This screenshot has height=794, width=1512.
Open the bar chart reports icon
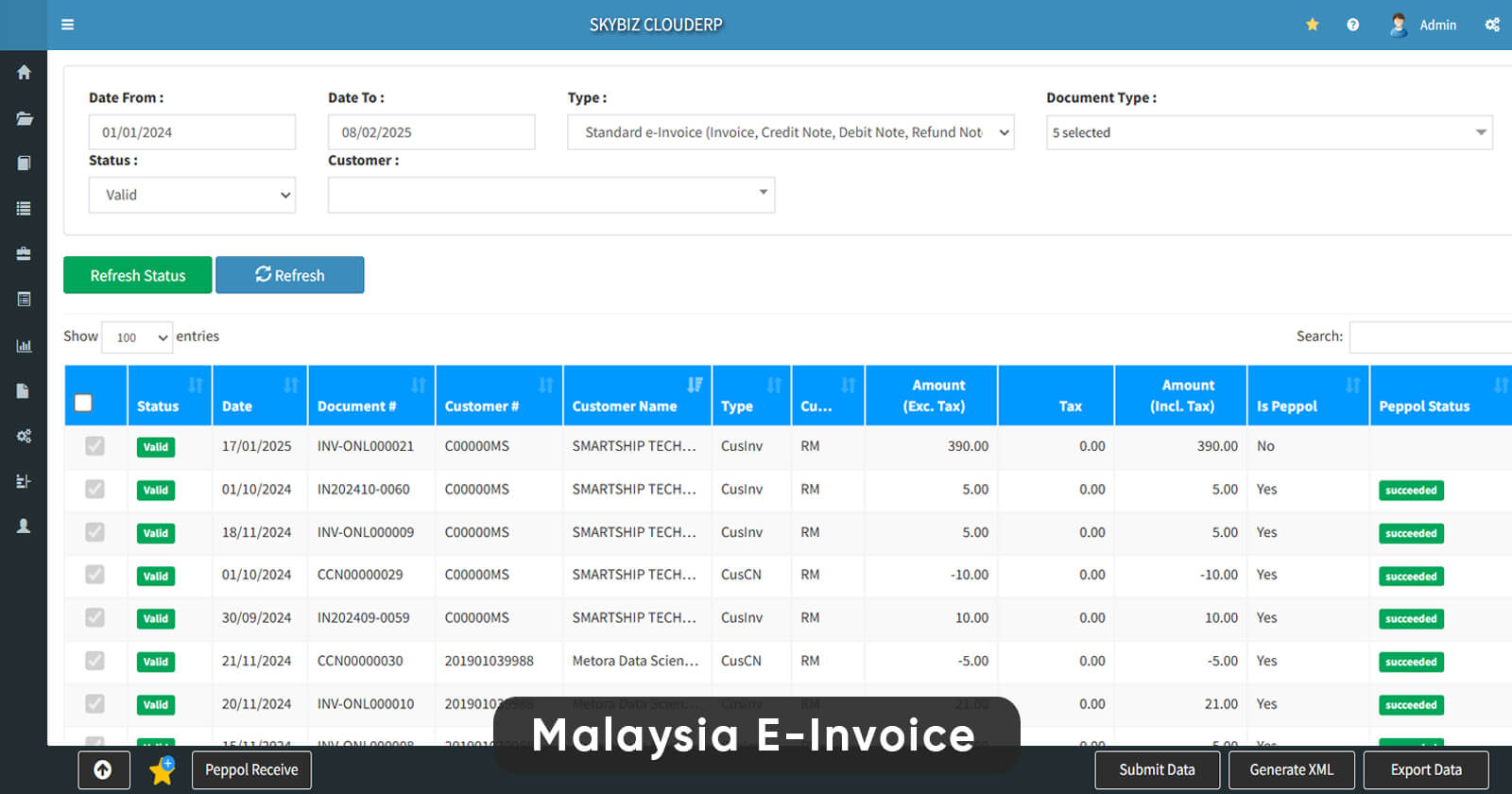click(x=24, y=346)
